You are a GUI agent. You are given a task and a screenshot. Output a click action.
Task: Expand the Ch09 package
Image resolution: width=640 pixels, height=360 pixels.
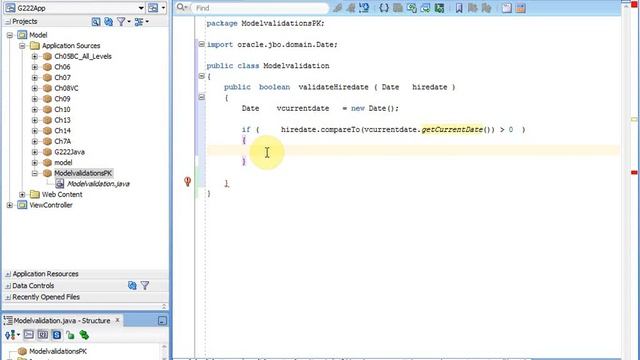click(x=35, y=99)
